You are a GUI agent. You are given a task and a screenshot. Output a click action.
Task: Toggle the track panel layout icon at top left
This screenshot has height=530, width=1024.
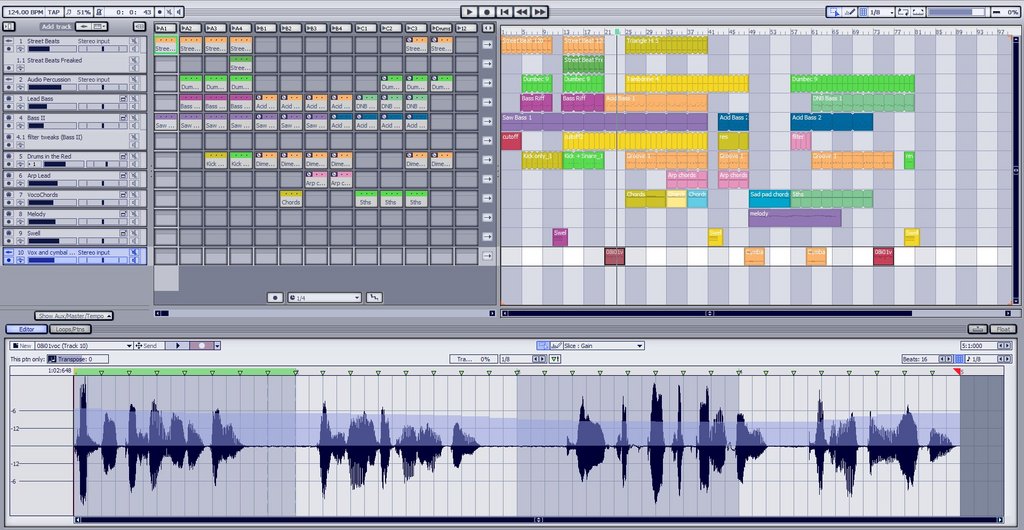click(8, 27)
